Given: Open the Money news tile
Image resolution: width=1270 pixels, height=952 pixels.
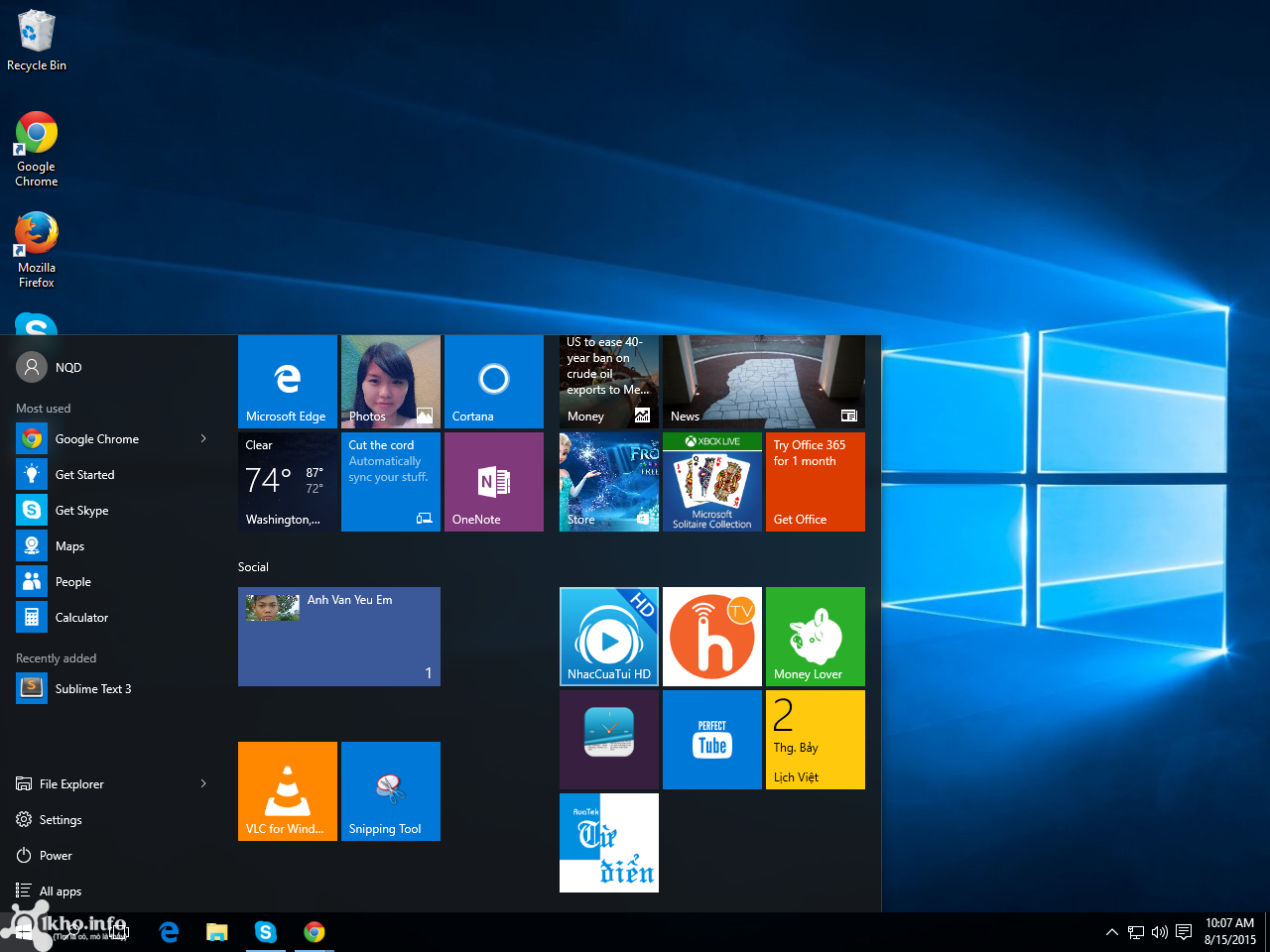Looking at the screenshot, I should (609, 382).
